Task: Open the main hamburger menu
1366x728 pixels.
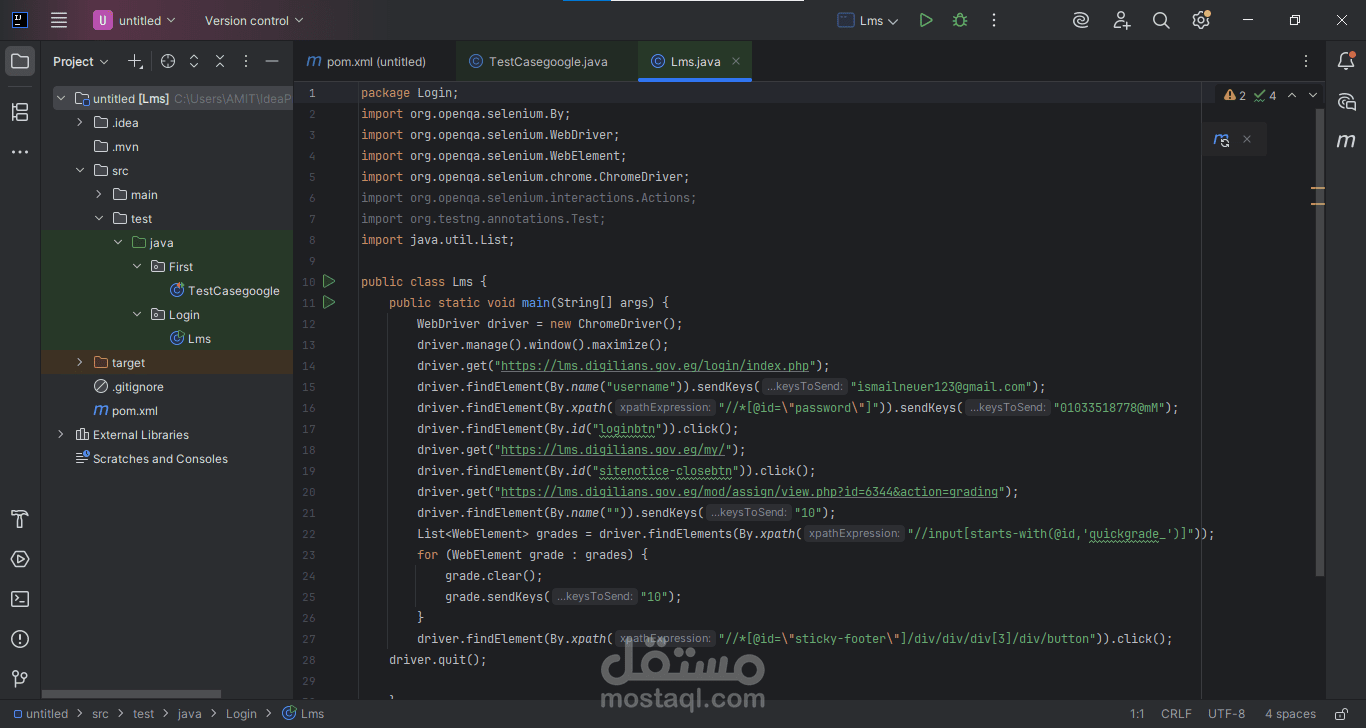Action: 59,20
